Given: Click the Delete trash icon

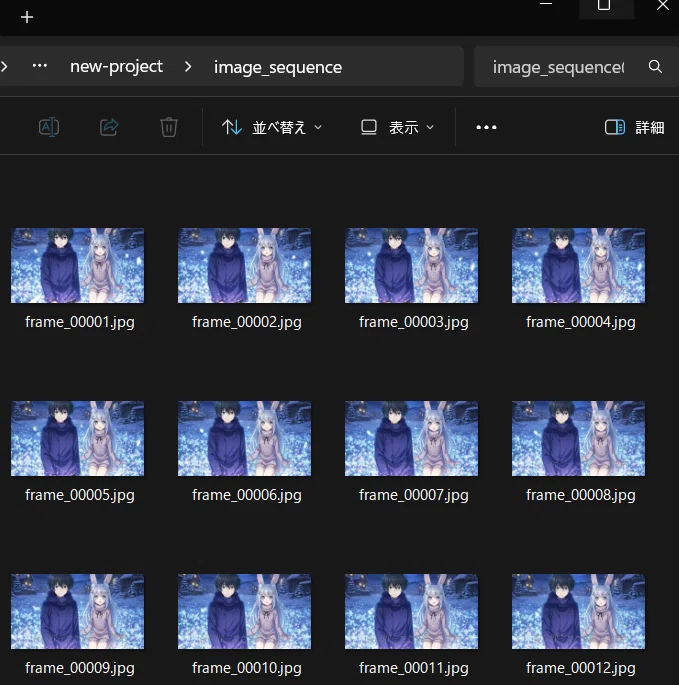Looking at the screenshot, I should 169,127.
